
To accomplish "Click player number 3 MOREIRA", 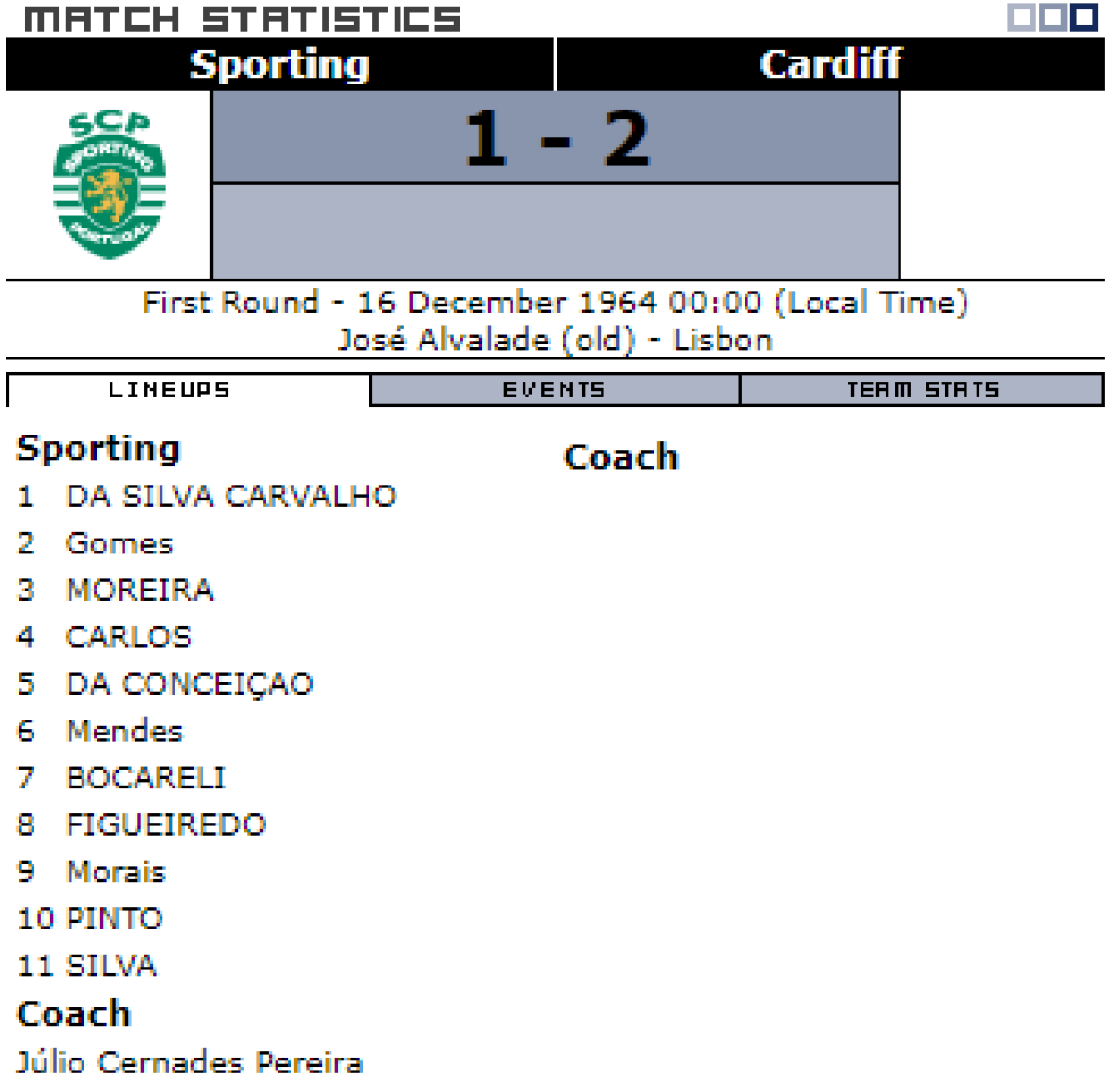I will 140,590.
